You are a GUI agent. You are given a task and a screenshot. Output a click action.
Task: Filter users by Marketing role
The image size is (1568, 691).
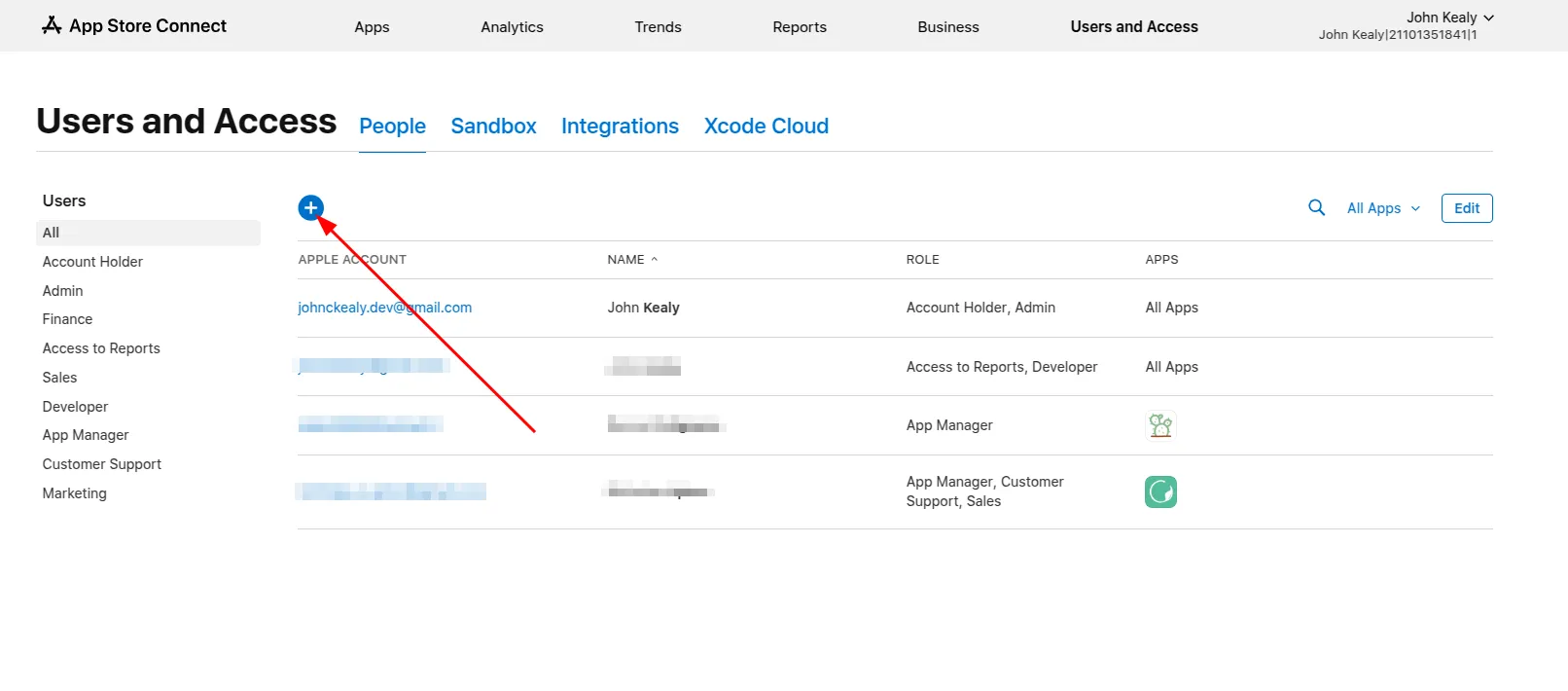(x=74, y=493)
